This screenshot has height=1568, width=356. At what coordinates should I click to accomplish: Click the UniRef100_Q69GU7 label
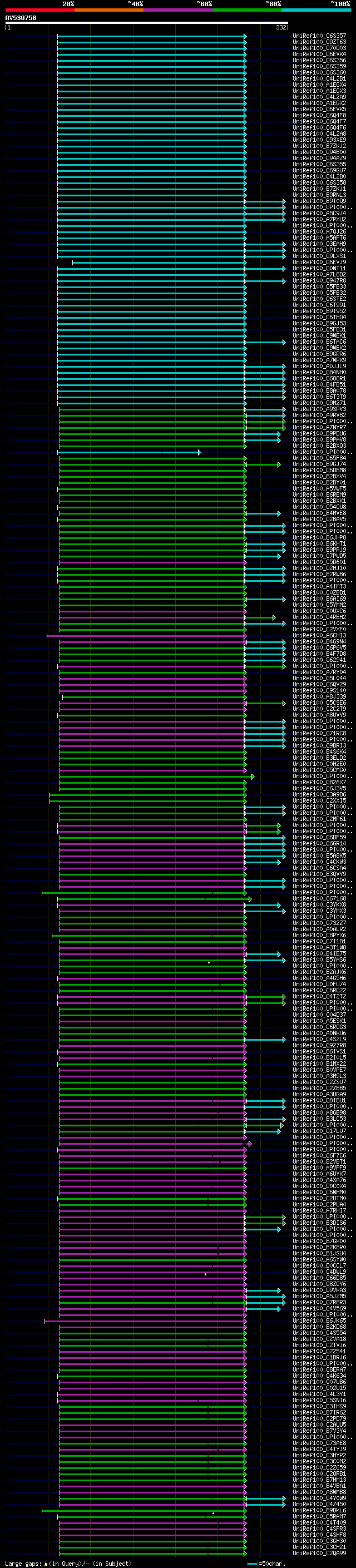tap(319, 170)
